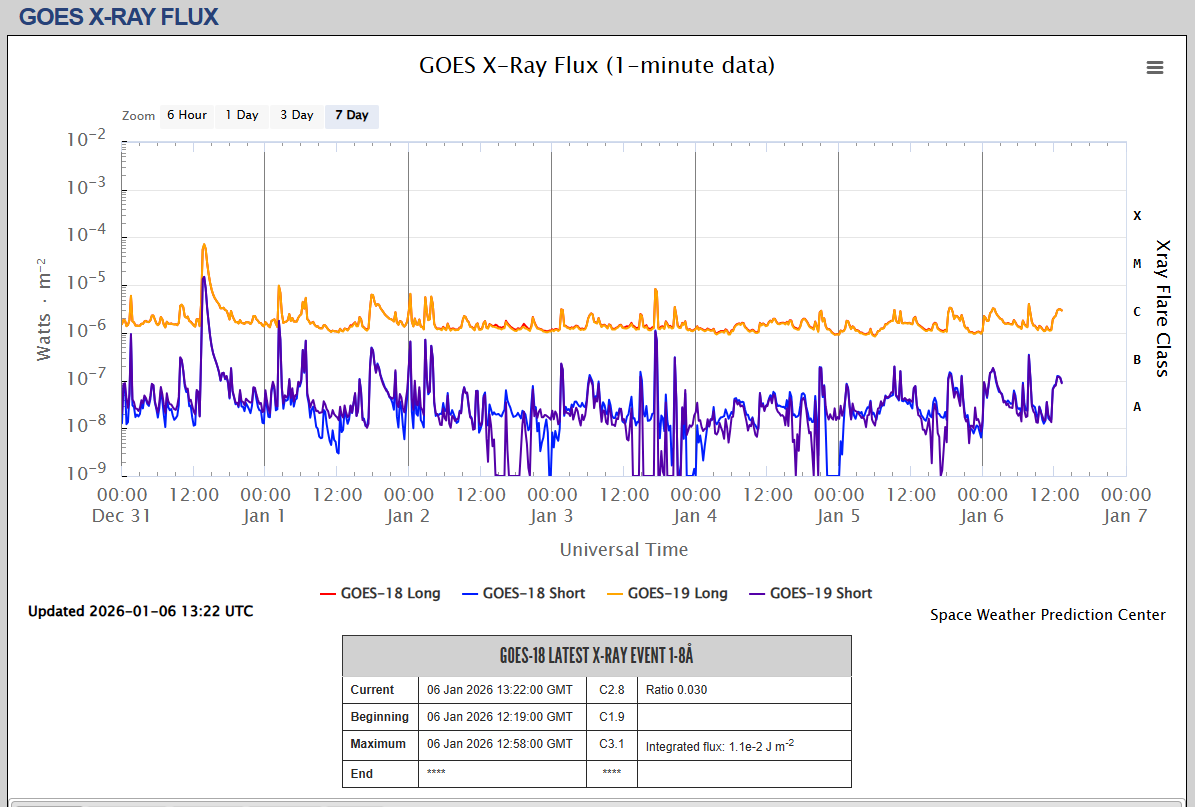
Task: Select the Current flux C2.8 cell
Action: click(x=611, y=690)
